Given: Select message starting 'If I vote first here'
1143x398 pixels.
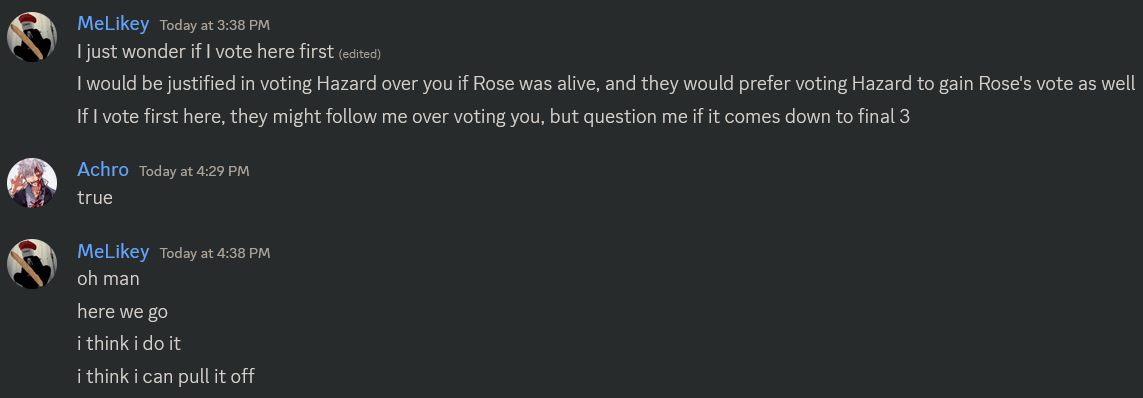Looking at the screenshot, I should pyautogui.click(x=494, y=116).
